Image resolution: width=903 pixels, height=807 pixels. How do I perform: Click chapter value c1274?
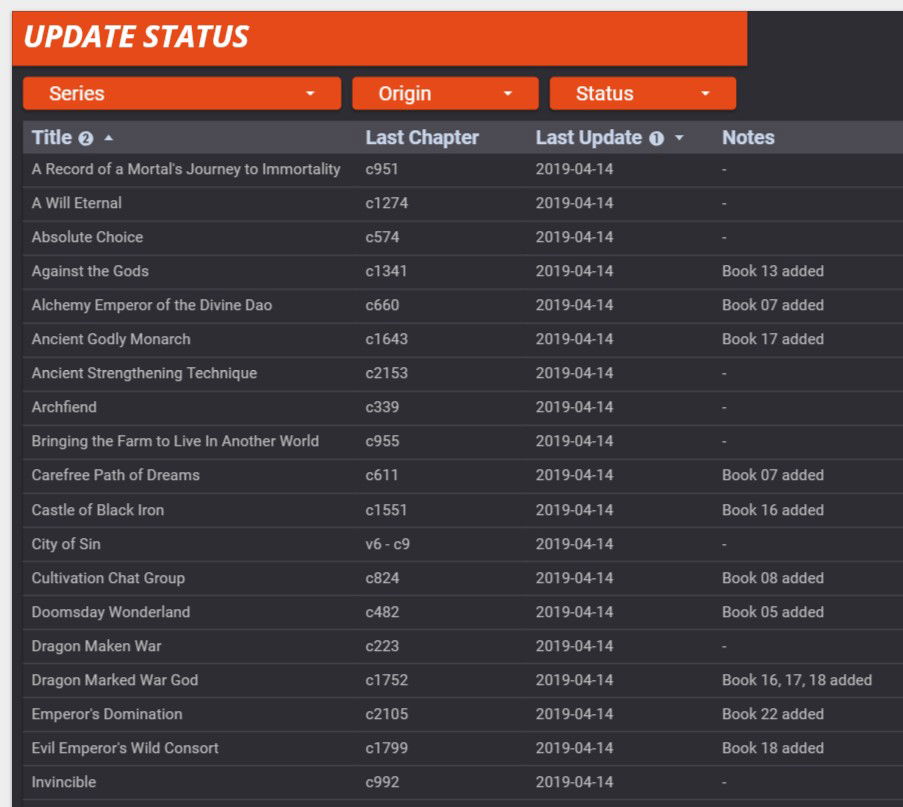click(386, 203)
